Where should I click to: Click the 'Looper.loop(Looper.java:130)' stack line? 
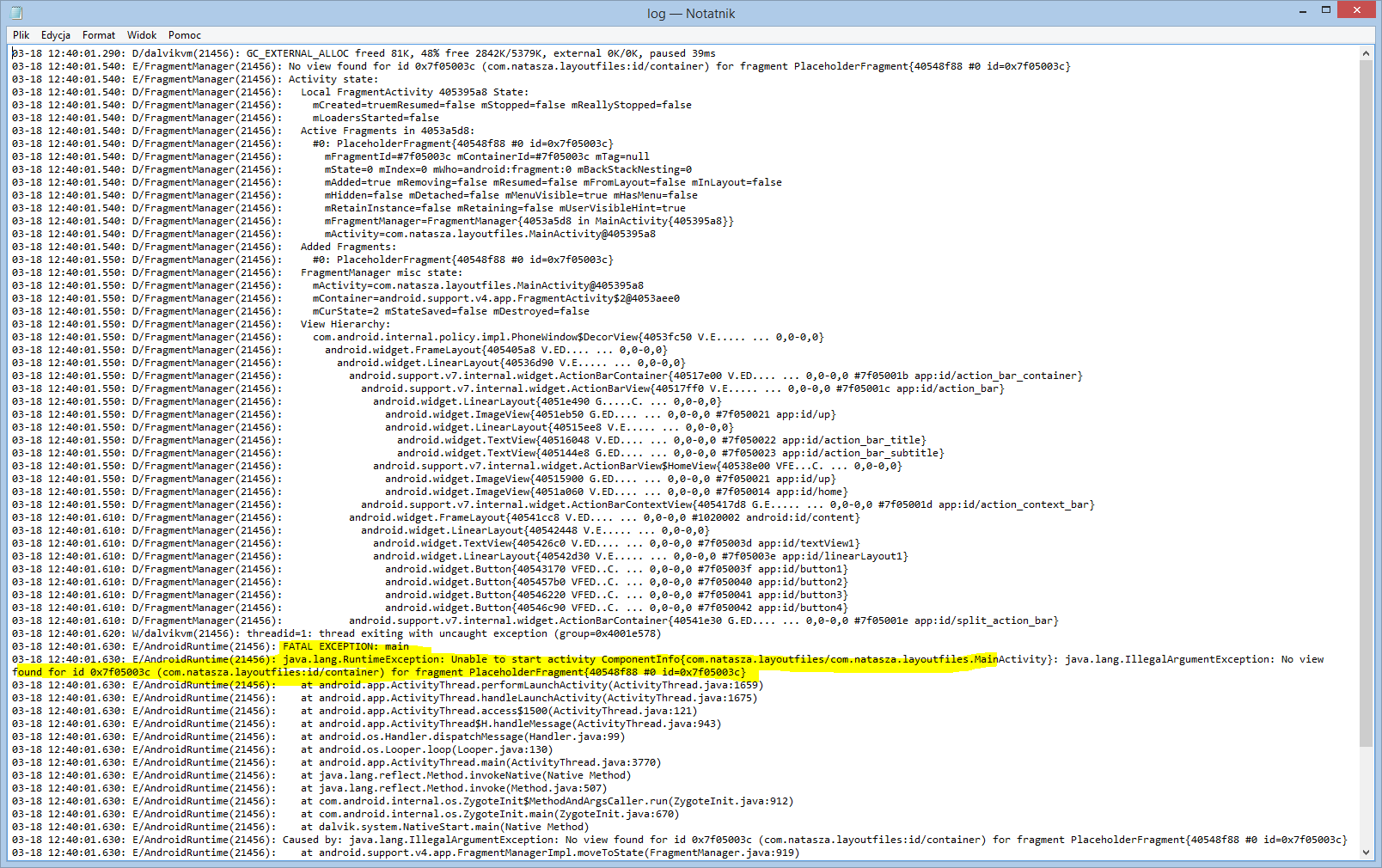coord(283,749)
